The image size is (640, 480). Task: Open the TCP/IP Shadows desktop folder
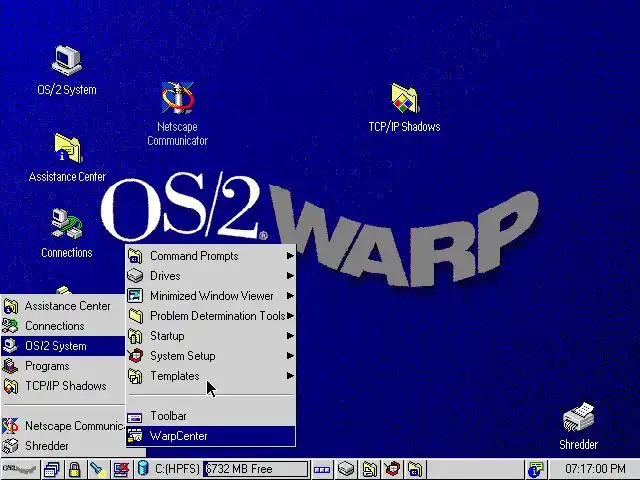click(x=404, y=98)
